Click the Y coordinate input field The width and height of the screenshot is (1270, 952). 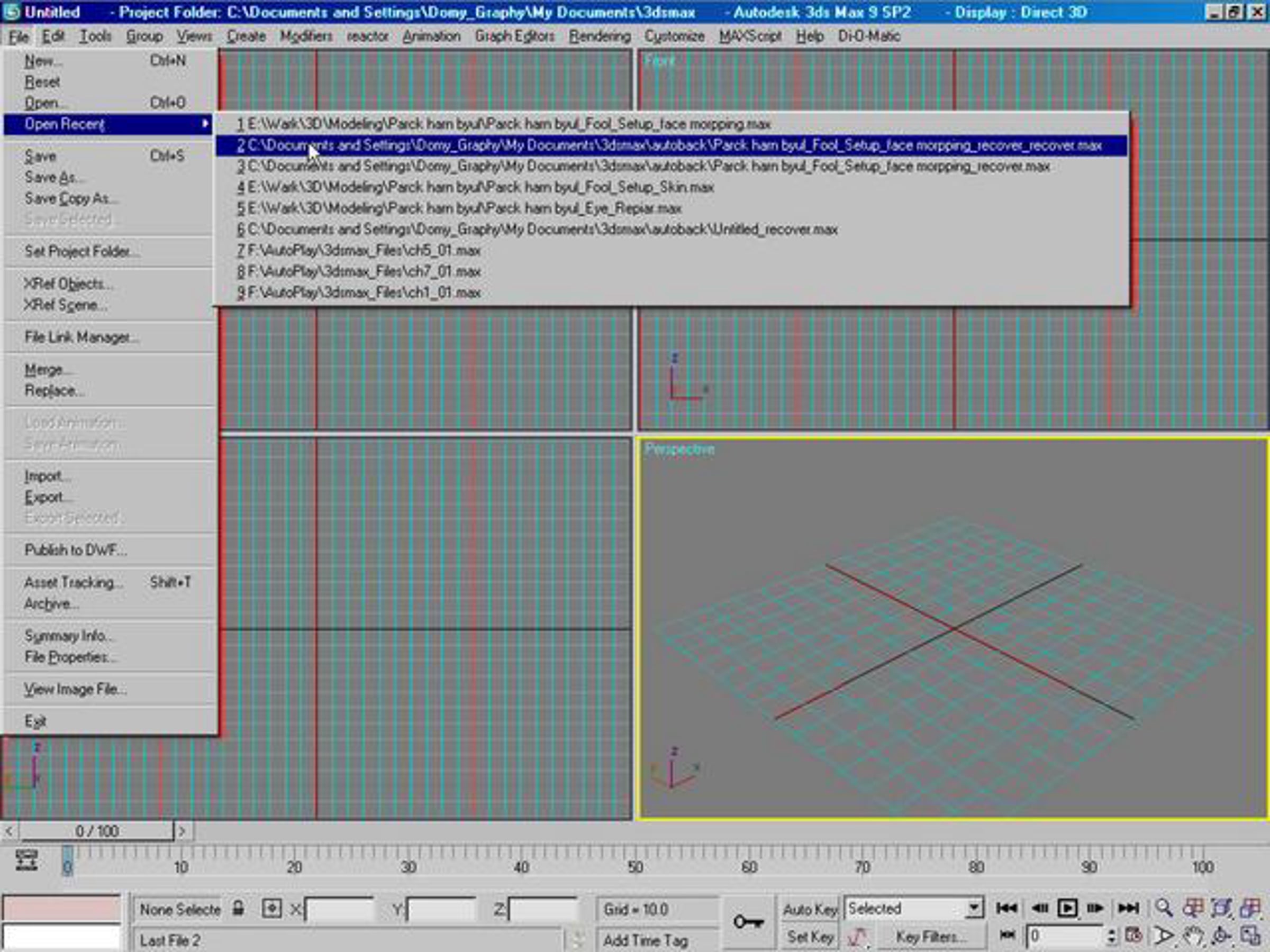coord(441,910)
